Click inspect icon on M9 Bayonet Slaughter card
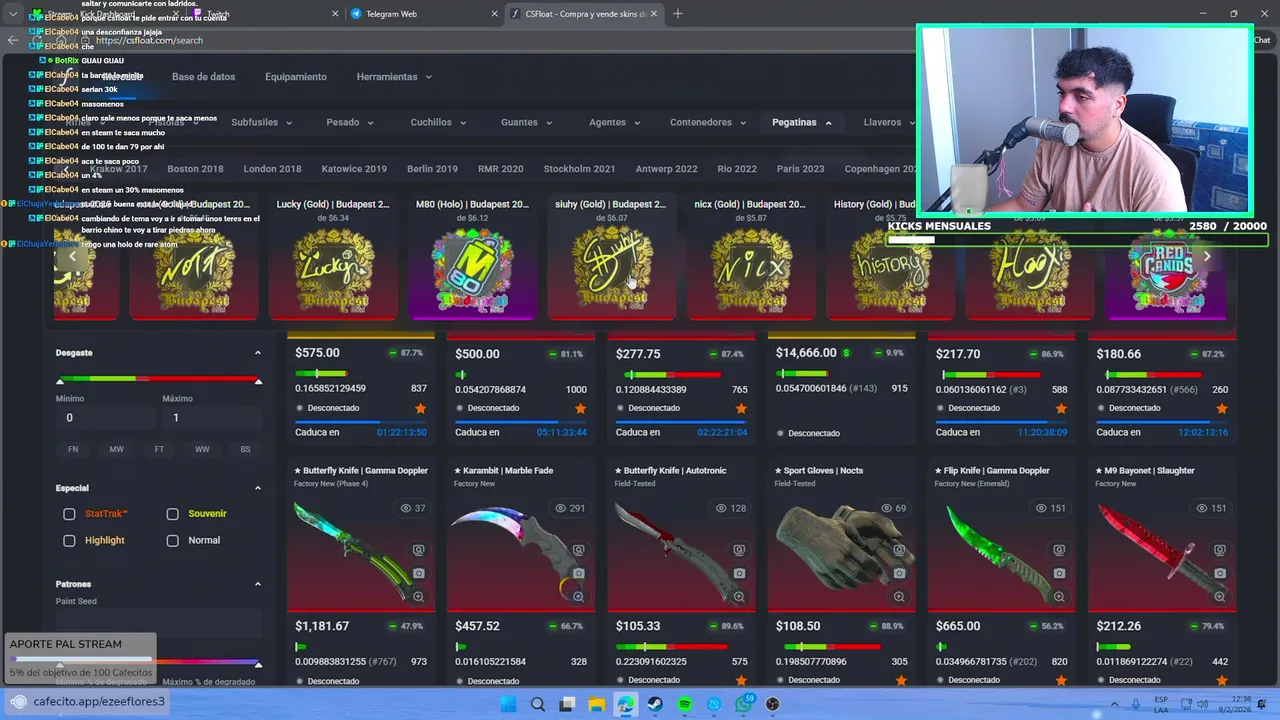1280x720 pixels. (x=1219, y=550)
